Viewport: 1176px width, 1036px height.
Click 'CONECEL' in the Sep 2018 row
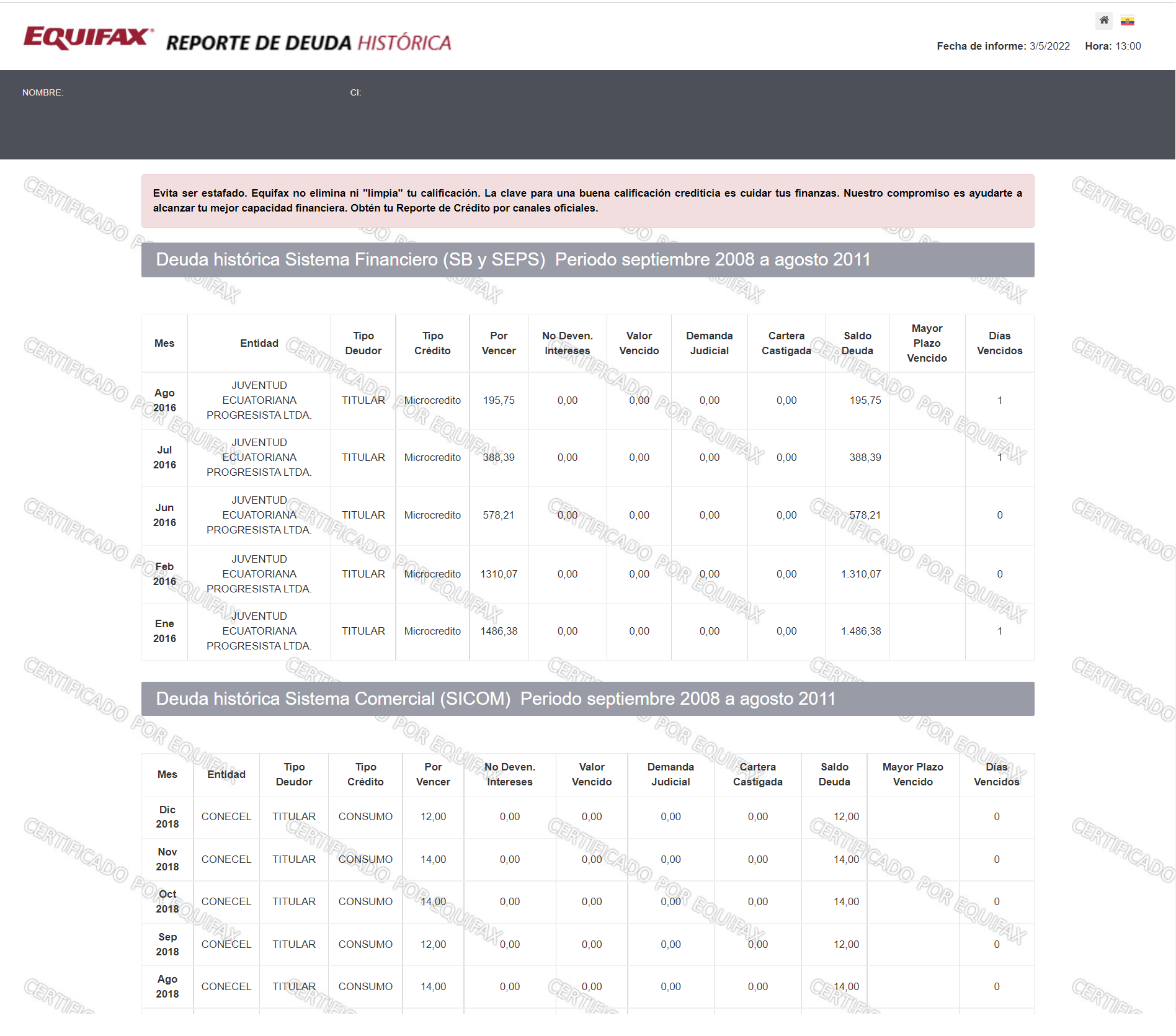coord(226,944)
